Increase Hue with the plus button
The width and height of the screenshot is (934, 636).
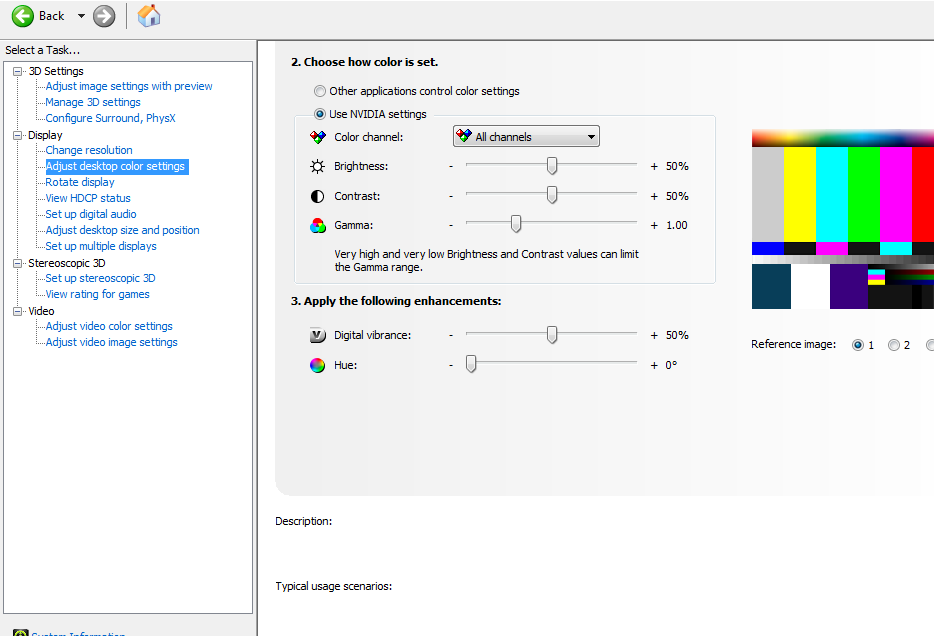point(654,365)
